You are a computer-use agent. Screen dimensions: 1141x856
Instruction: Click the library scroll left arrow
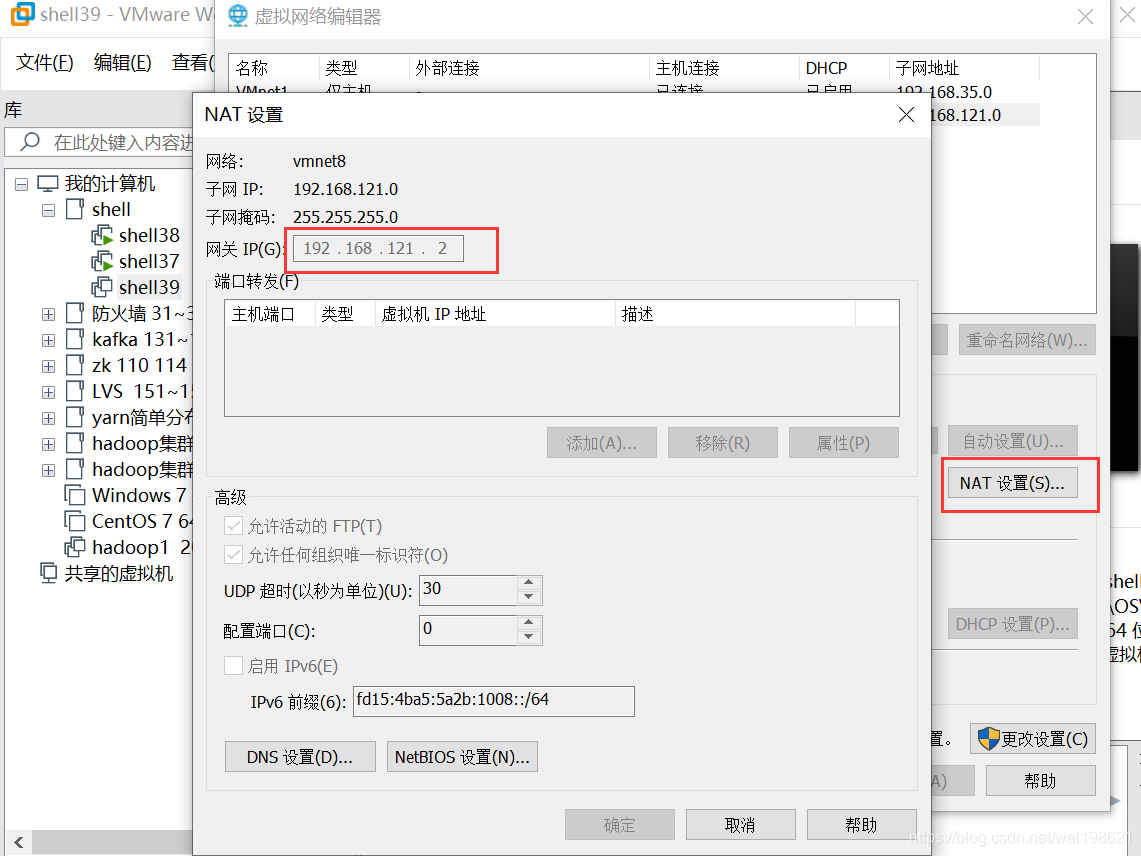tap(18, 842)
